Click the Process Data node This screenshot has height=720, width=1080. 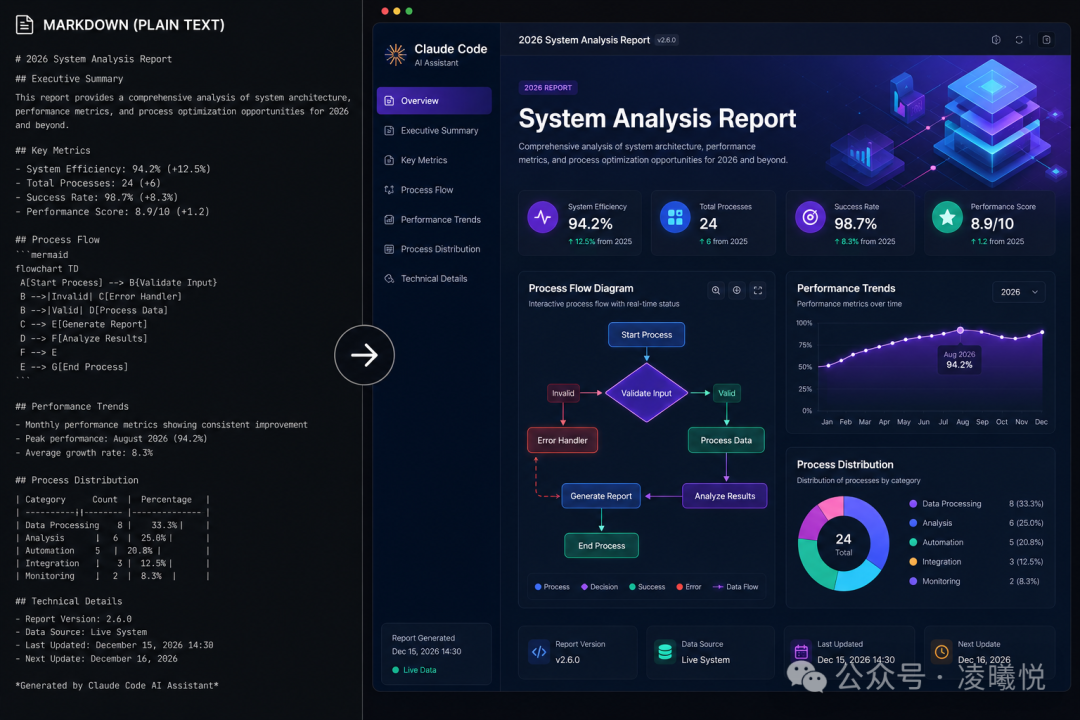(726, 440)
